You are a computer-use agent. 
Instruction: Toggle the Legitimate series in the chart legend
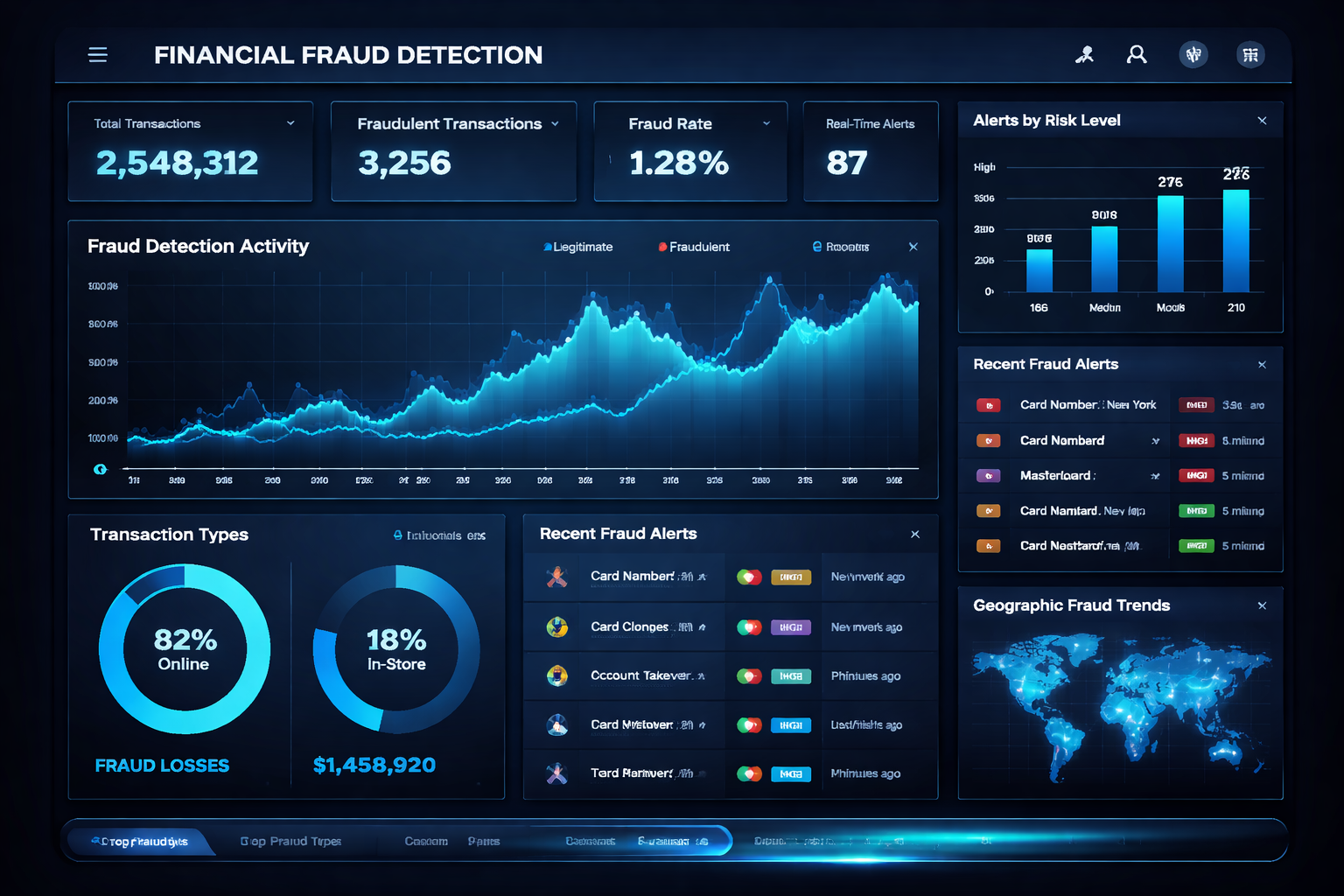pyautogui.click(x=578, y=247)
